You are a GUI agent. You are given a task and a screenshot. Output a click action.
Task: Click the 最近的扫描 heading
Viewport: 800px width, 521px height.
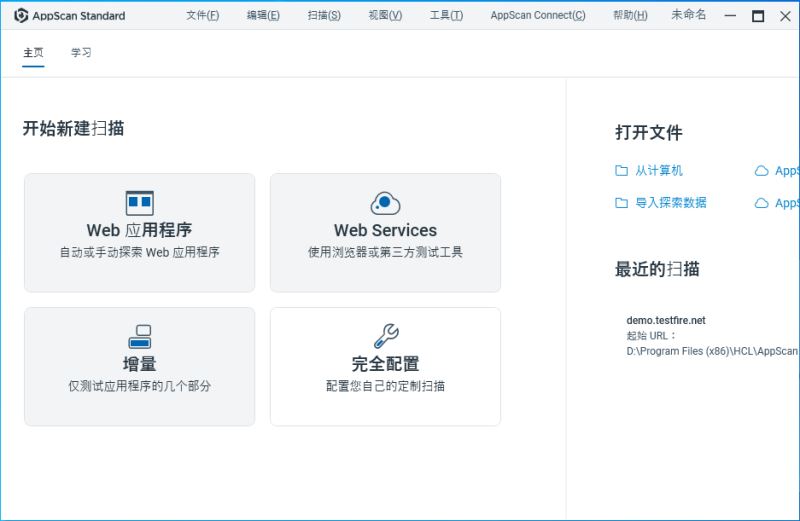(657, 269)
